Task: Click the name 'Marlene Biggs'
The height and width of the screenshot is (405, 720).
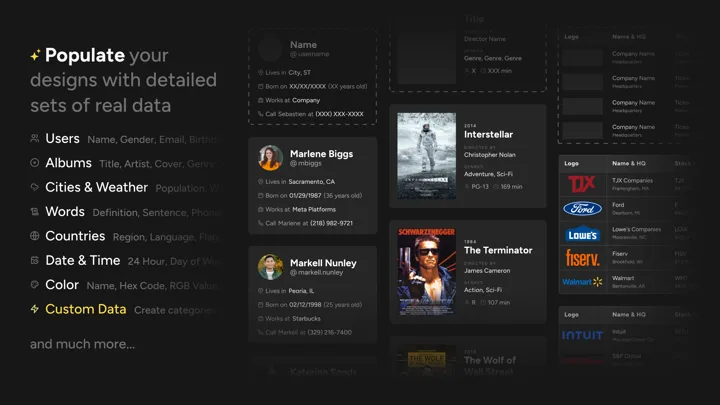Action: 321,154
